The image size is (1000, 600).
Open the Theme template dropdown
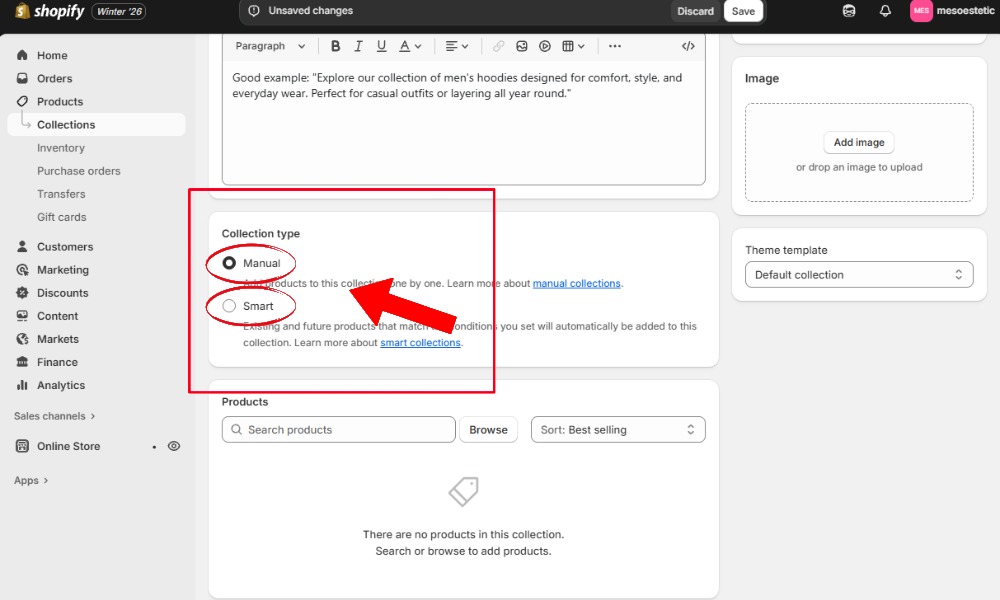[859, 275]
